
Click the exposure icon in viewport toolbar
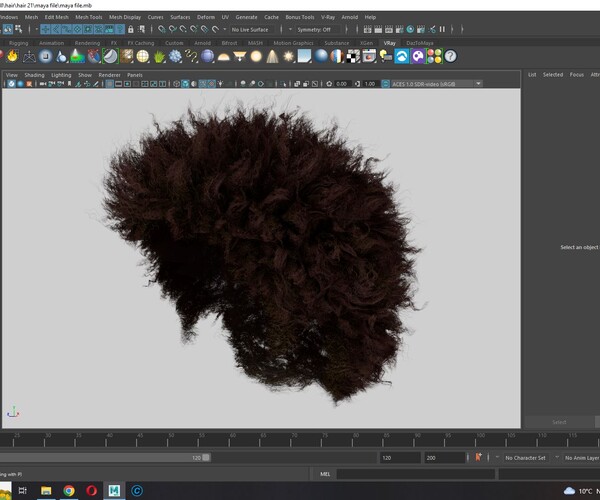(x=329, y=84)
